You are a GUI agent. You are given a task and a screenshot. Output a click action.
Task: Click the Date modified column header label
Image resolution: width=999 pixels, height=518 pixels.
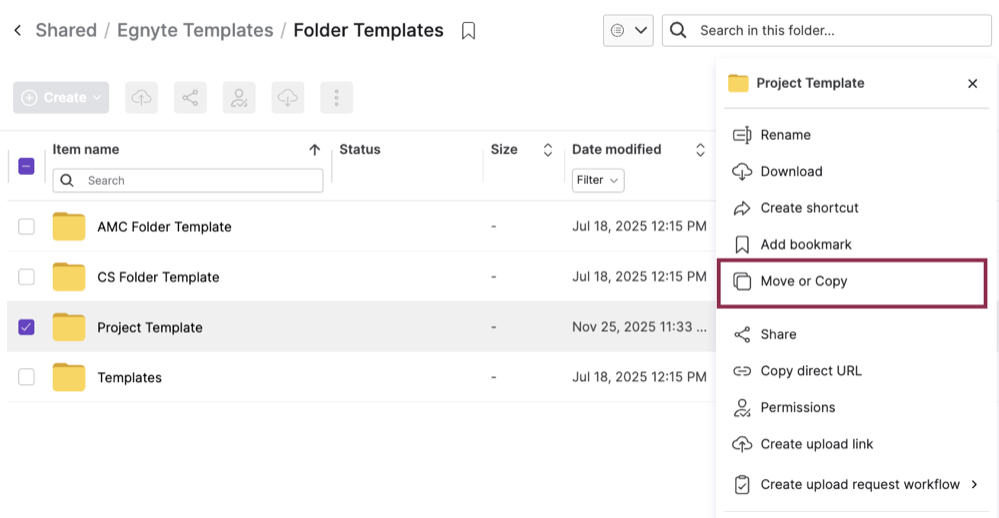click(617, 149)
